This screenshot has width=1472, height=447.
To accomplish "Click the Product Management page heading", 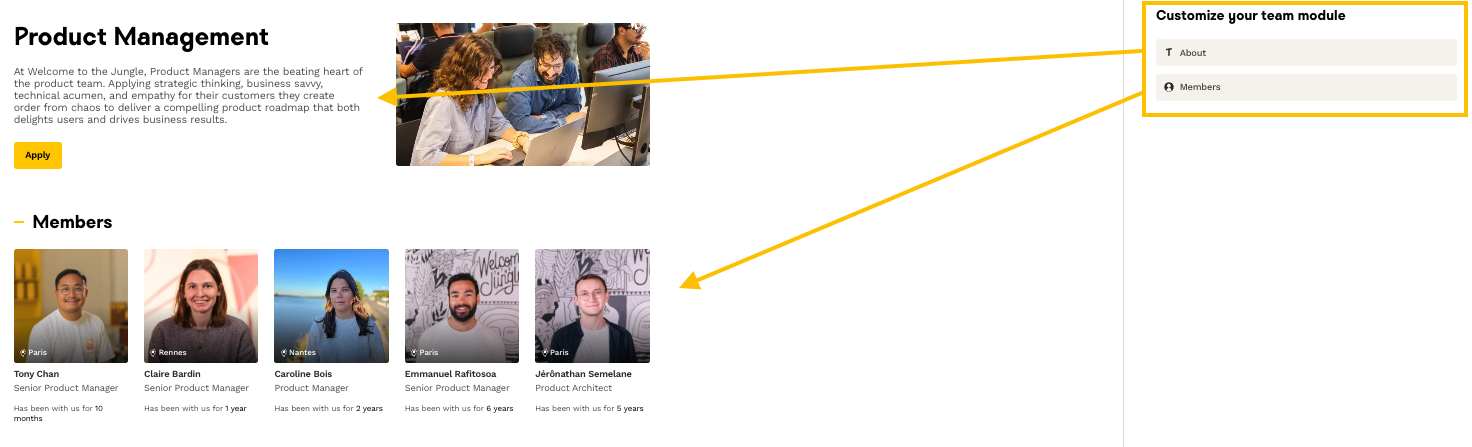I will point(141,37).
